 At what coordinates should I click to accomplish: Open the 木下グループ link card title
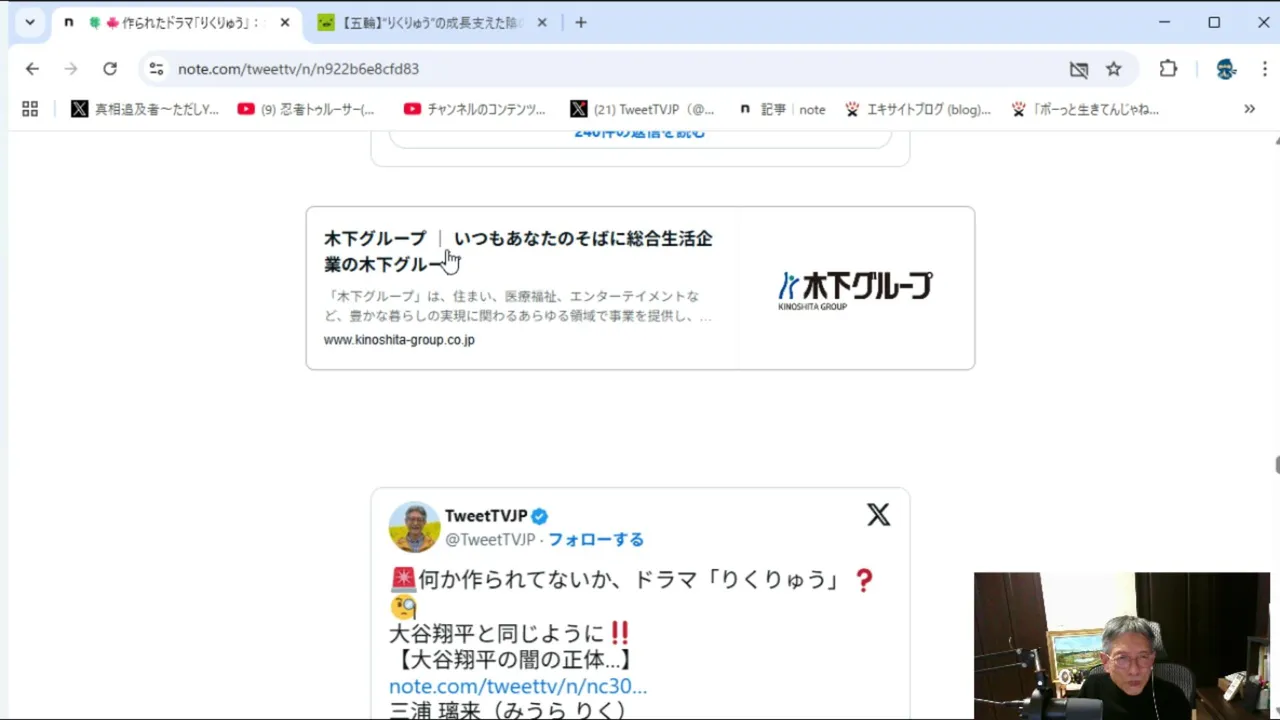click(518, 251)
